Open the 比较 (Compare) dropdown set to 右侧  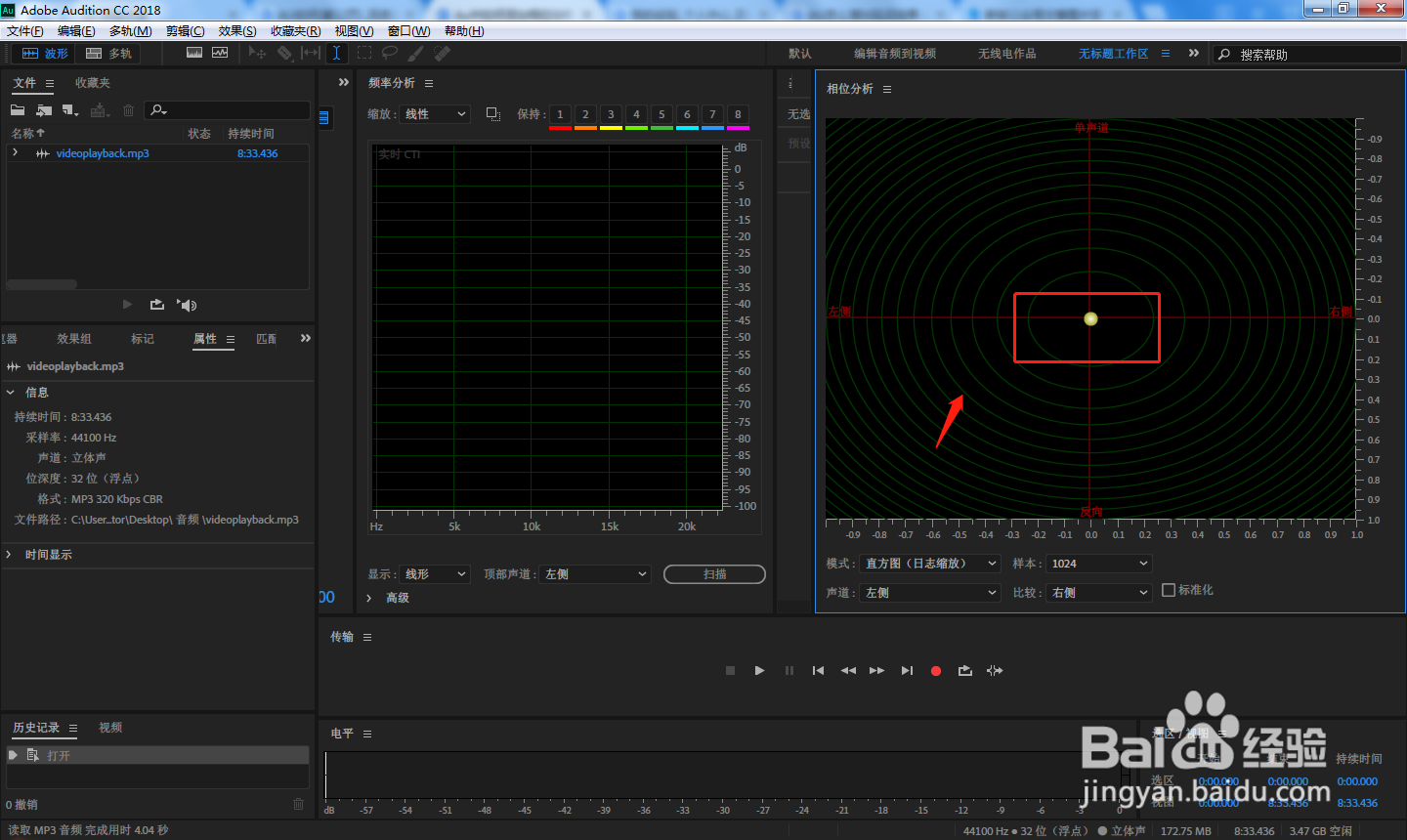pyautogui.click(x=1099, y=593)
